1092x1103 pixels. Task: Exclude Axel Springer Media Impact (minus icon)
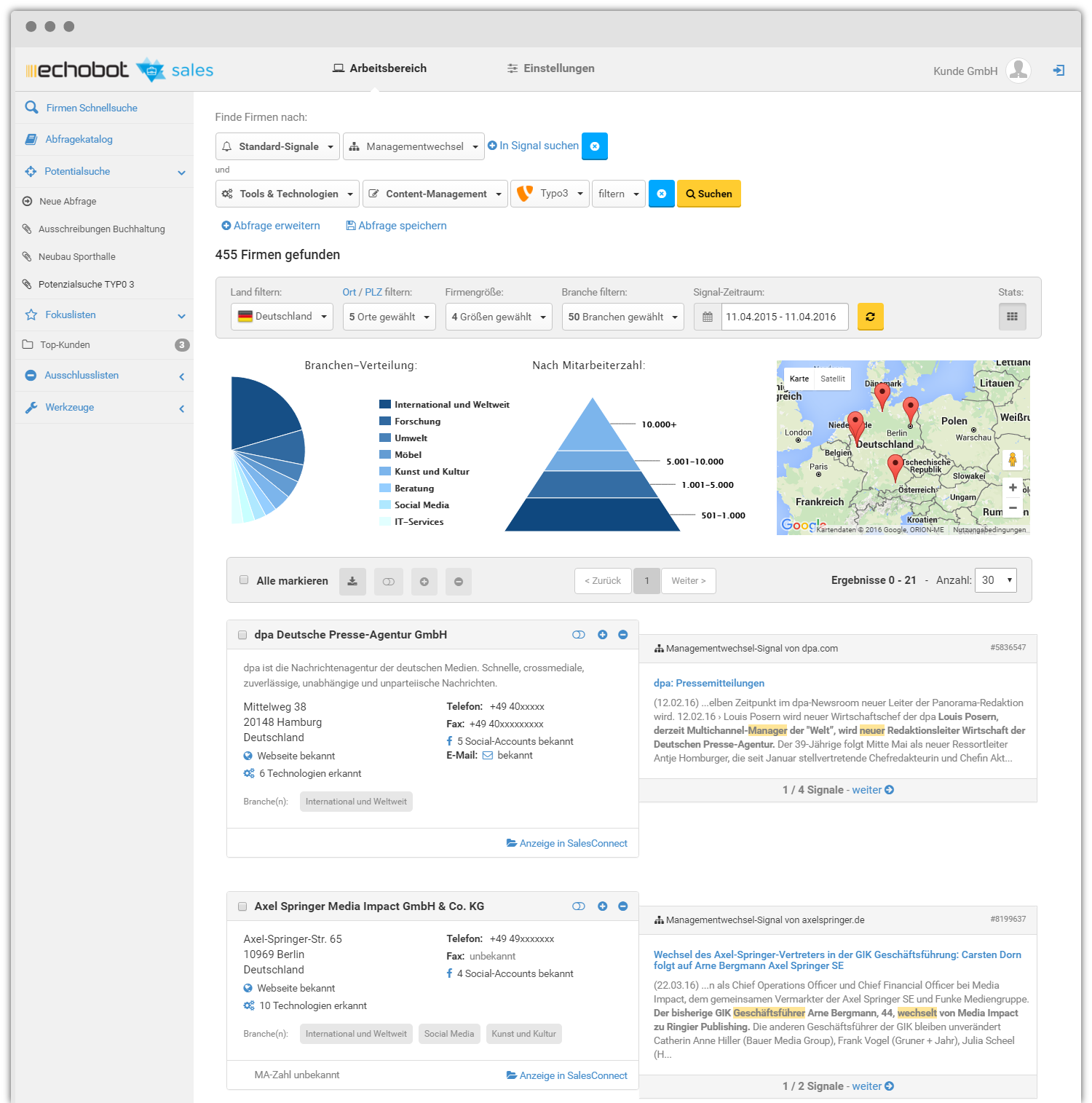(622, 906)
